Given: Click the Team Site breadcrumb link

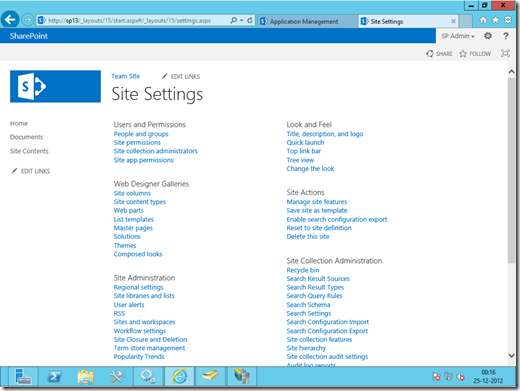Looking at the screenshot, I should pos(125,76).
